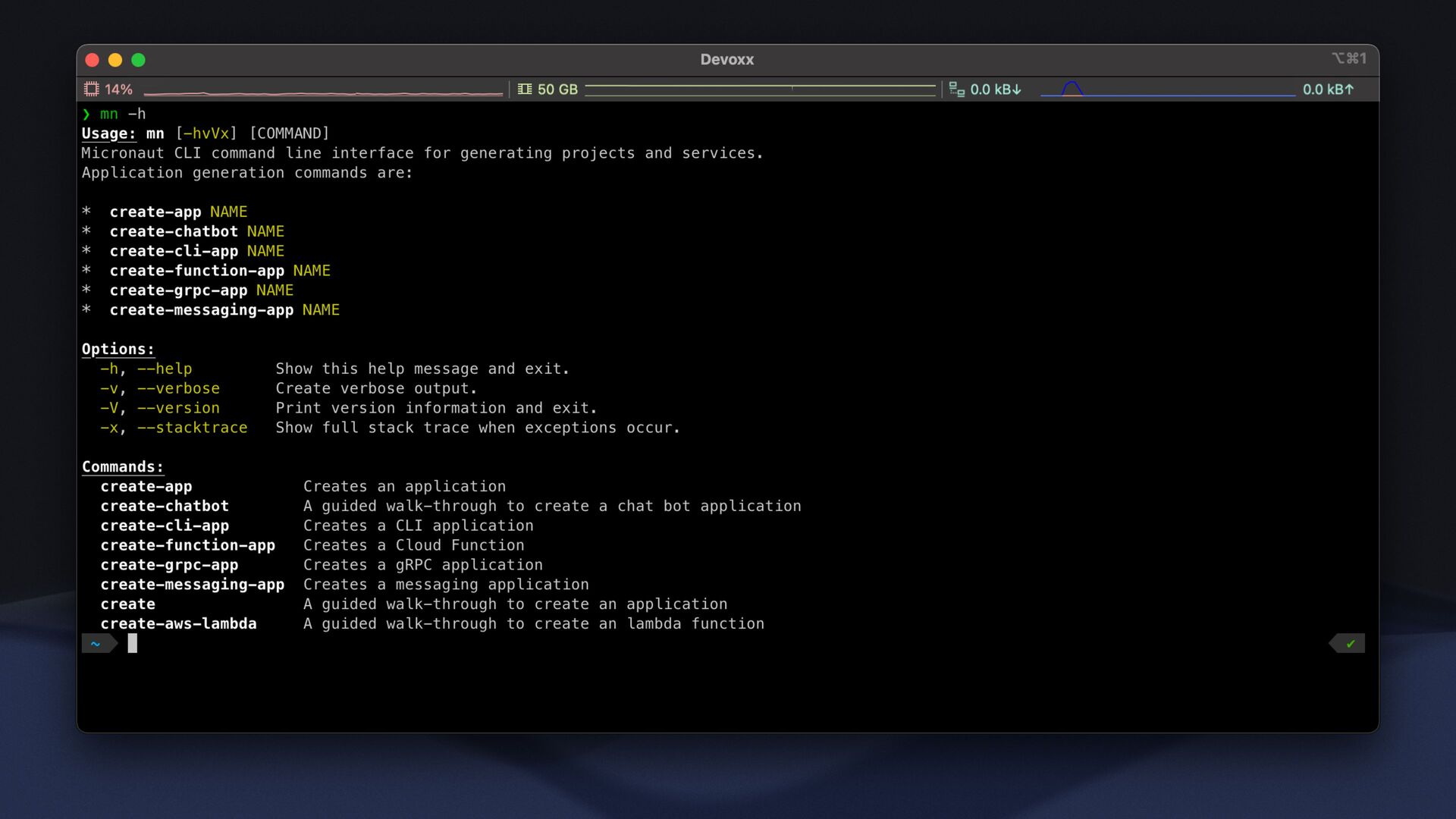This screenshot has width=1456, height=819.
Task: Click the CPU chip icon in status bar
Action: [x=92, y=89]
